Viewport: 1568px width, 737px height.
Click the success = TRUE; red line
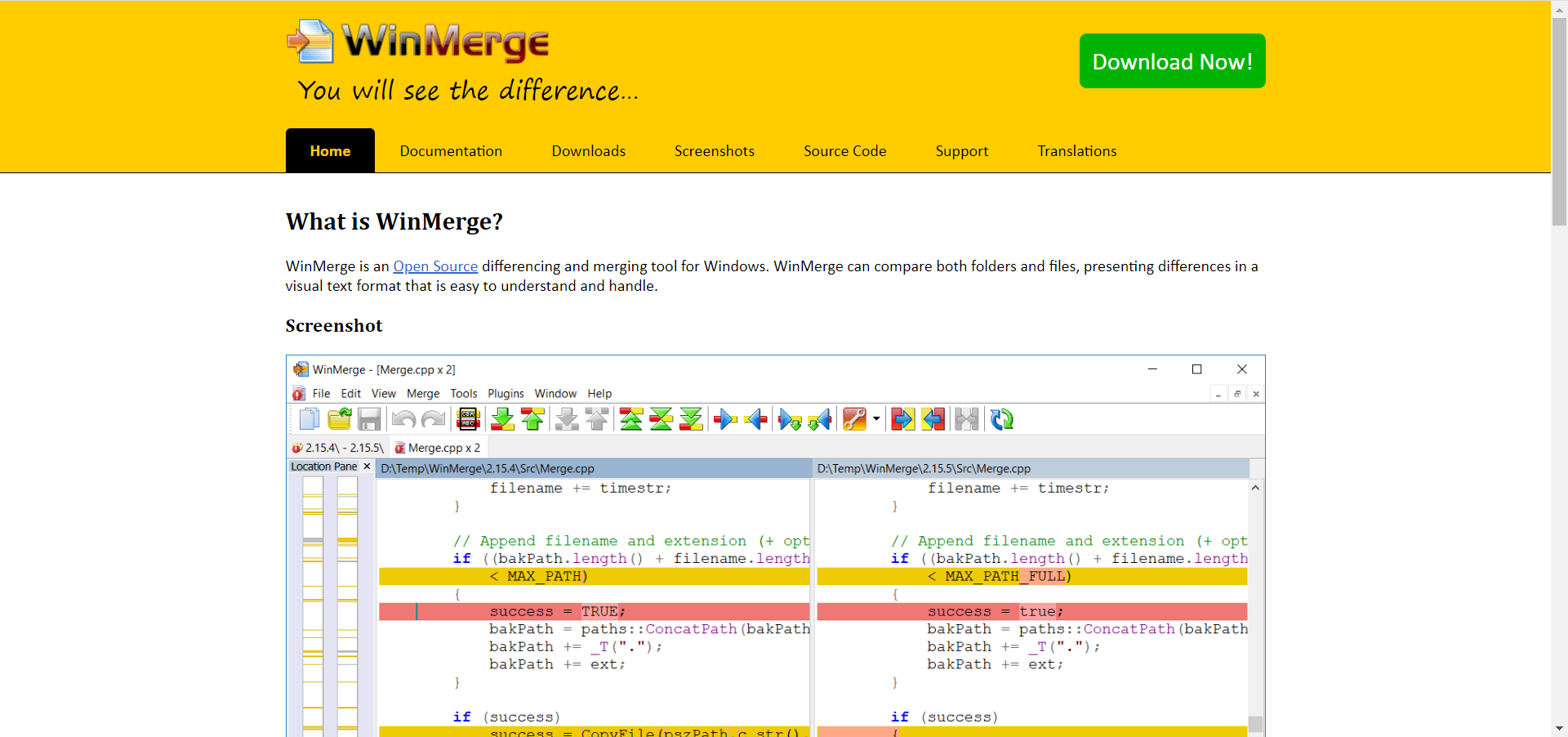click(x=594, y=612)
